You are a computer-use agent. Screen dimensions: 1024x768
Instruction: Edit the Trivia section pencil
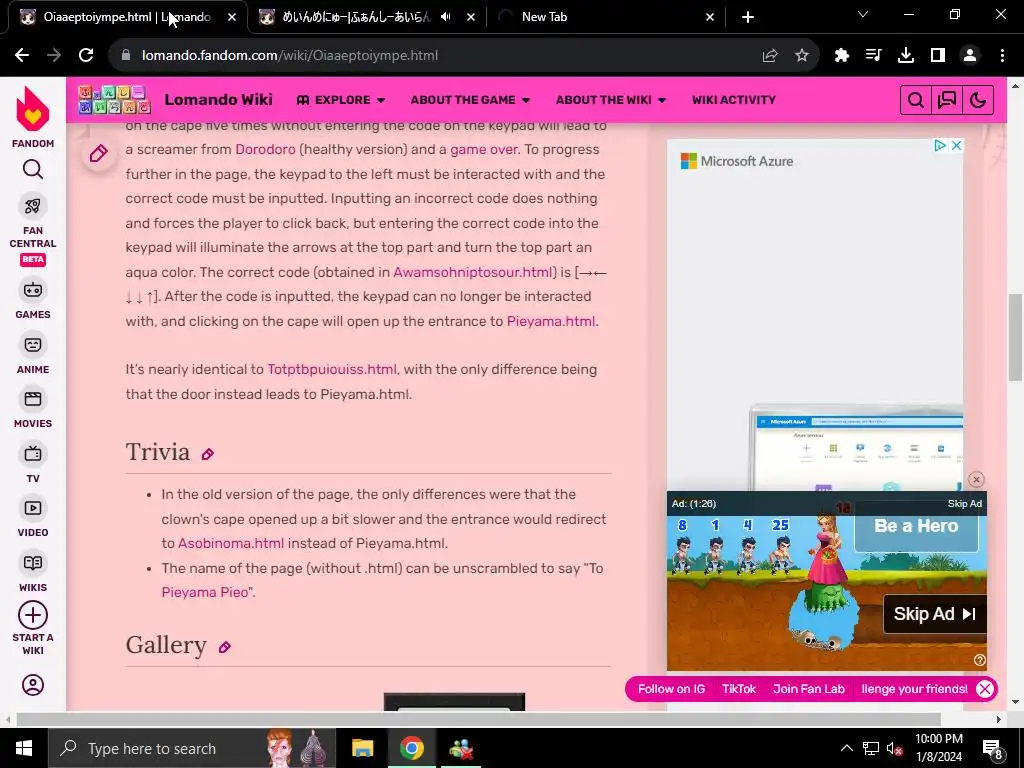[208, 455]
